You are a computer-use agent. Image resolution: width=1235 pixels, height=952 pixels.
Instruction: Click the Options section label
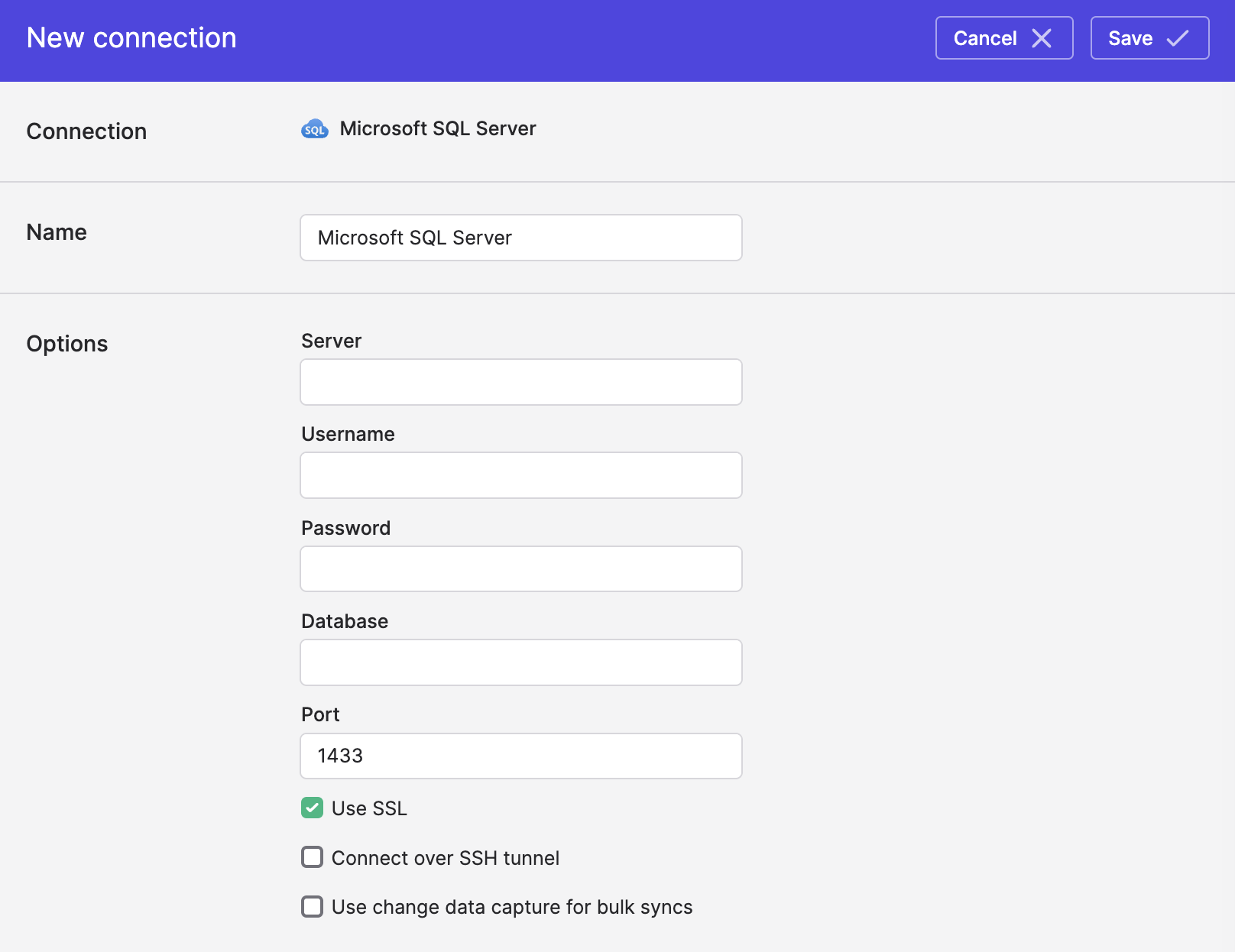click(67, 344)
